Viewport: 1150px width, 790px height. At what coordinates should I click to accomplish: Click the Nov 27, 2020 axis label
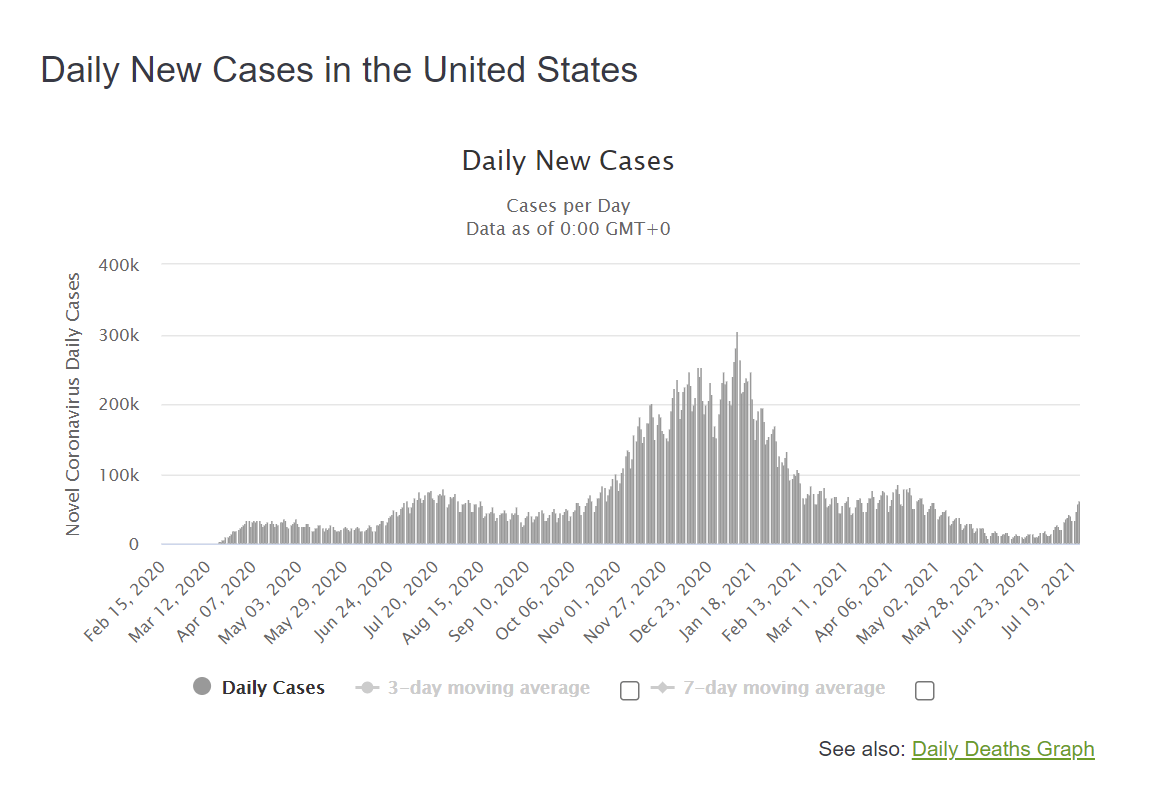[627, 602]
